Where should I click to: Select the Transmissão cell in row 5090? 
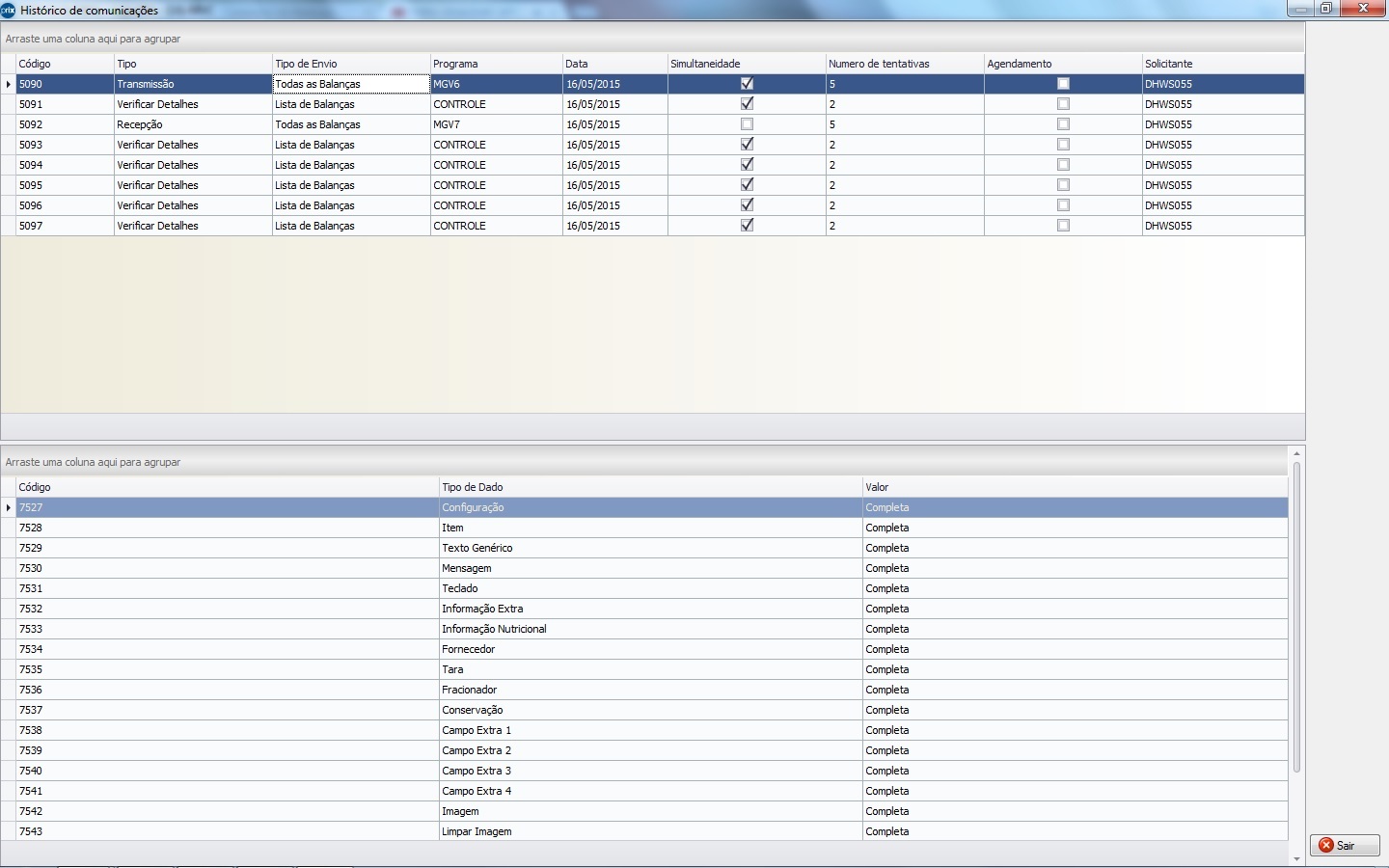(x=193, y=84)
